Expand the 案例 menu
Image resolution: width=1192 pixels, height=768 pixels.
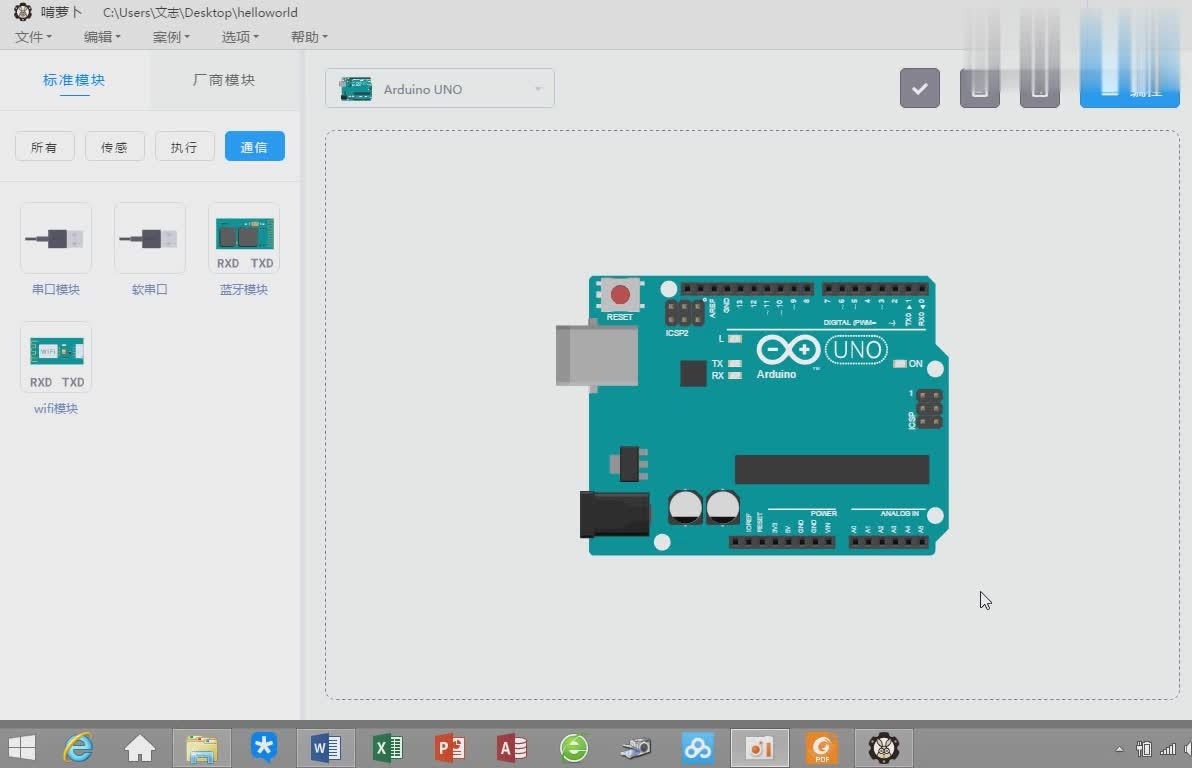click(x=171, y=36)
